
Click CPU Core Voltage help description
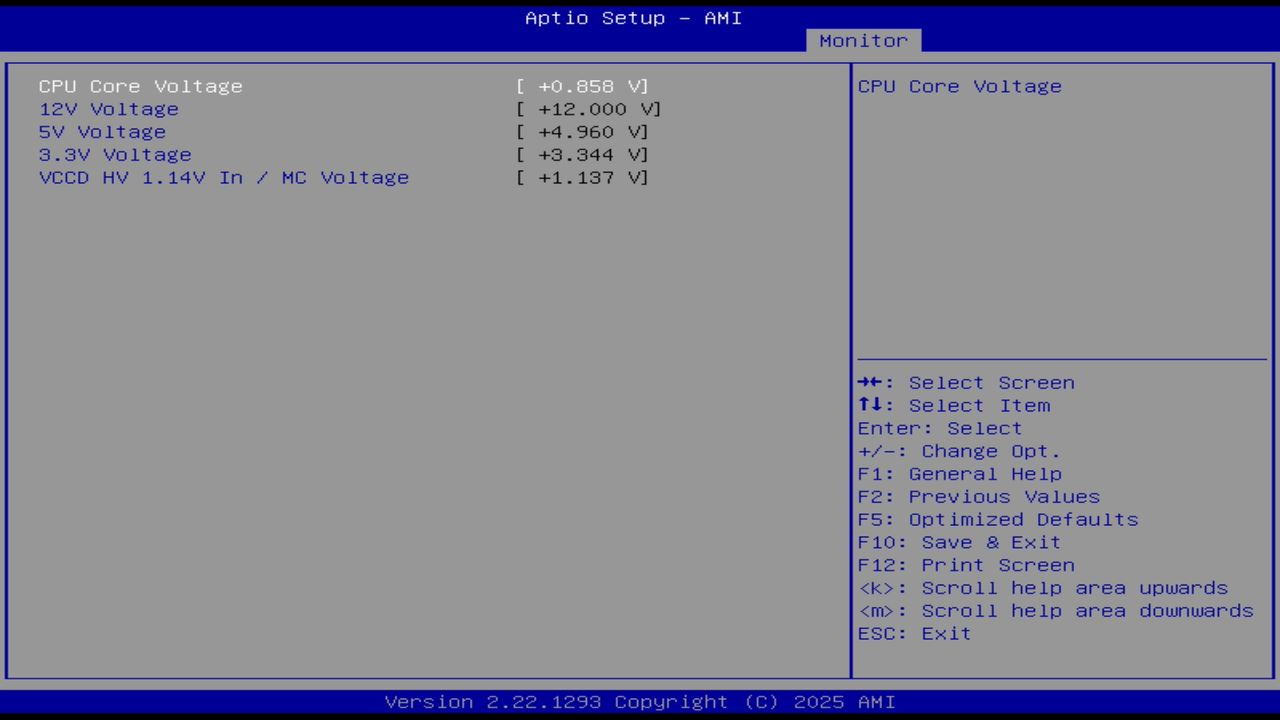959,86
